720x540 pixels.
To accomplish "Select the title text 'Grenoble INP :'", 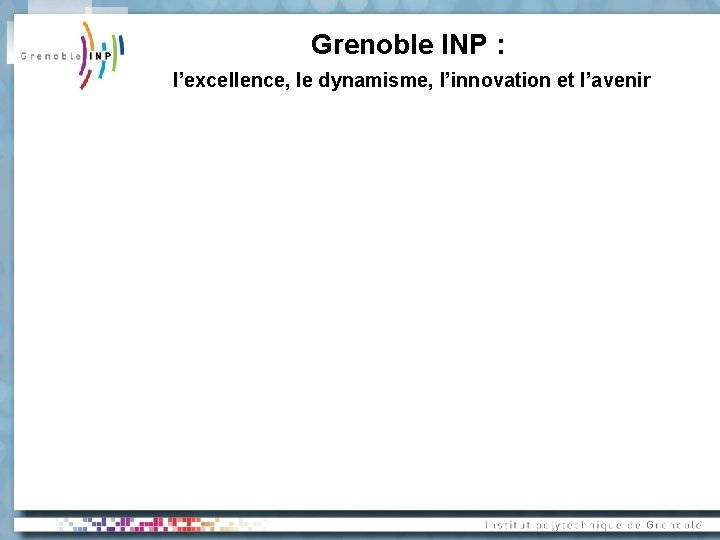I will pyautogui.click(x=408, y=45).
